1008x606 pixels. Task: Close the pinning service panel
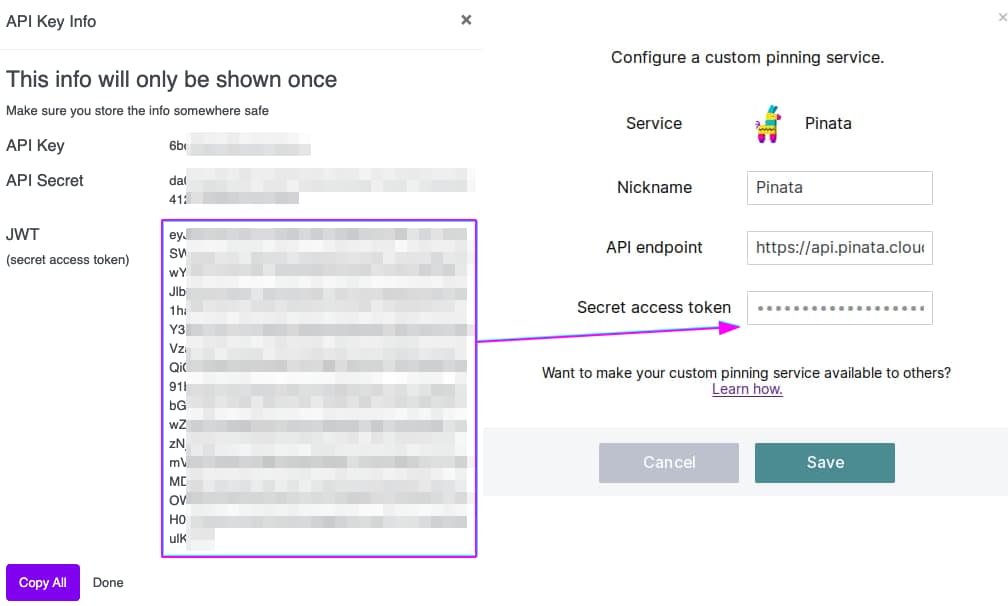coord(1001,17)
